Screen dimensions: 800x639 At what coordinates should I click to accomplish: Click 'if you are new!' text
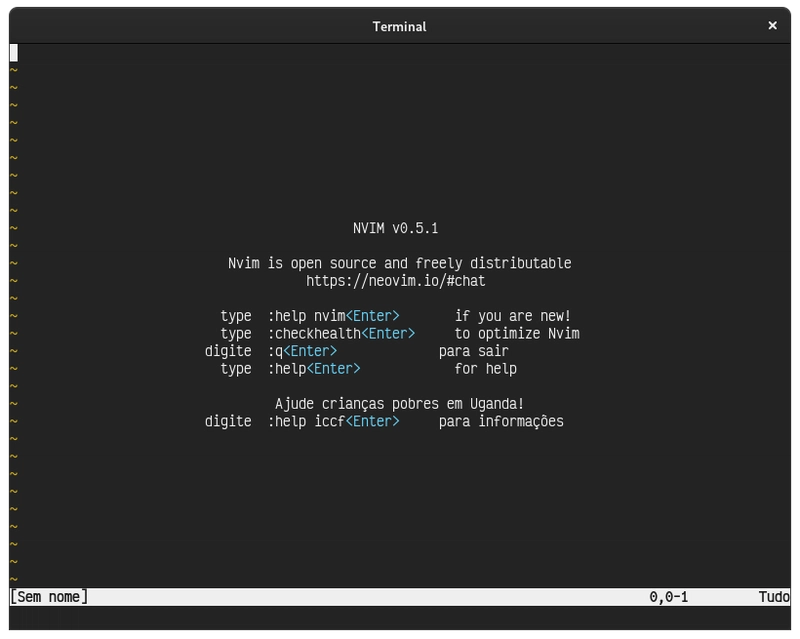point(513,316)
